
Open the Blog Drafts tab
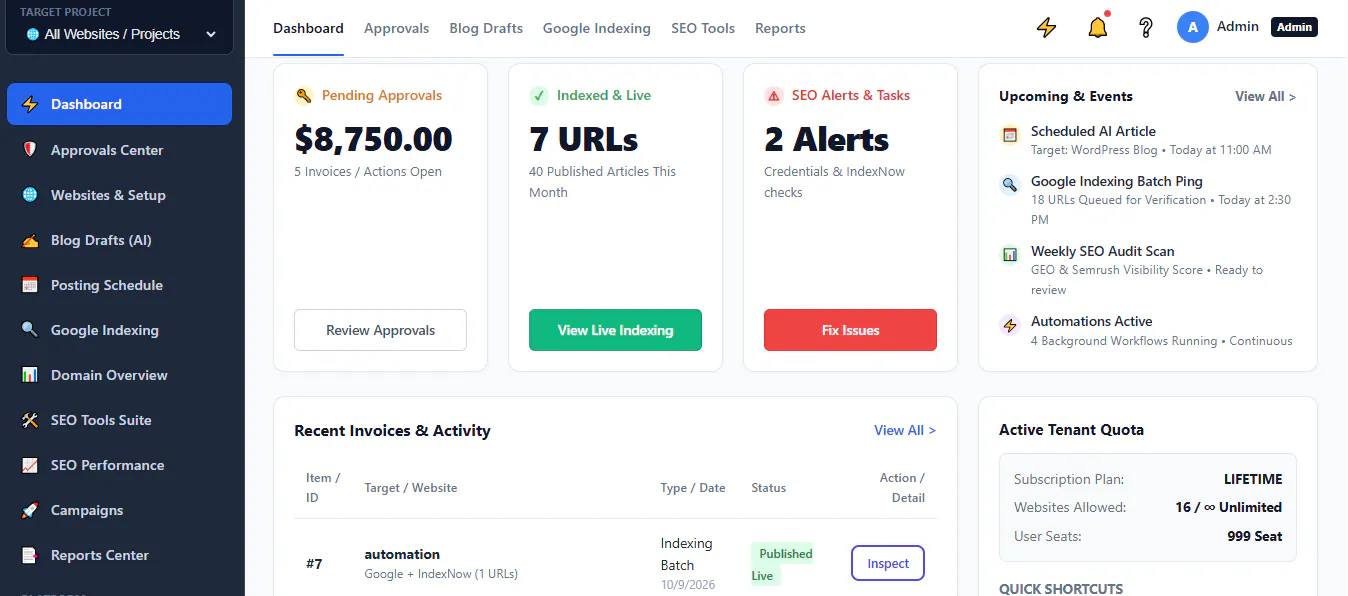[486, 28]
